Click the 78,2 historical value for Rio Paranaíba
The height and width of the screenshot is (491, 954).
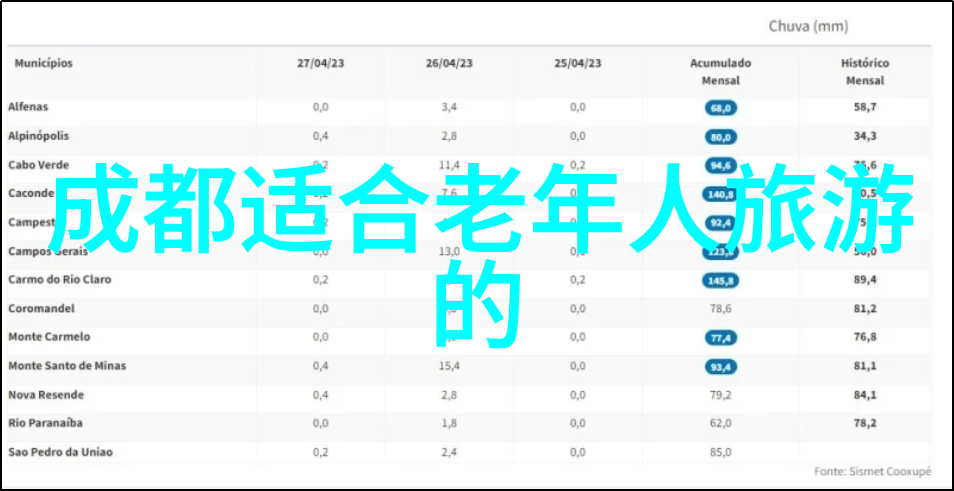coord(865,423)
